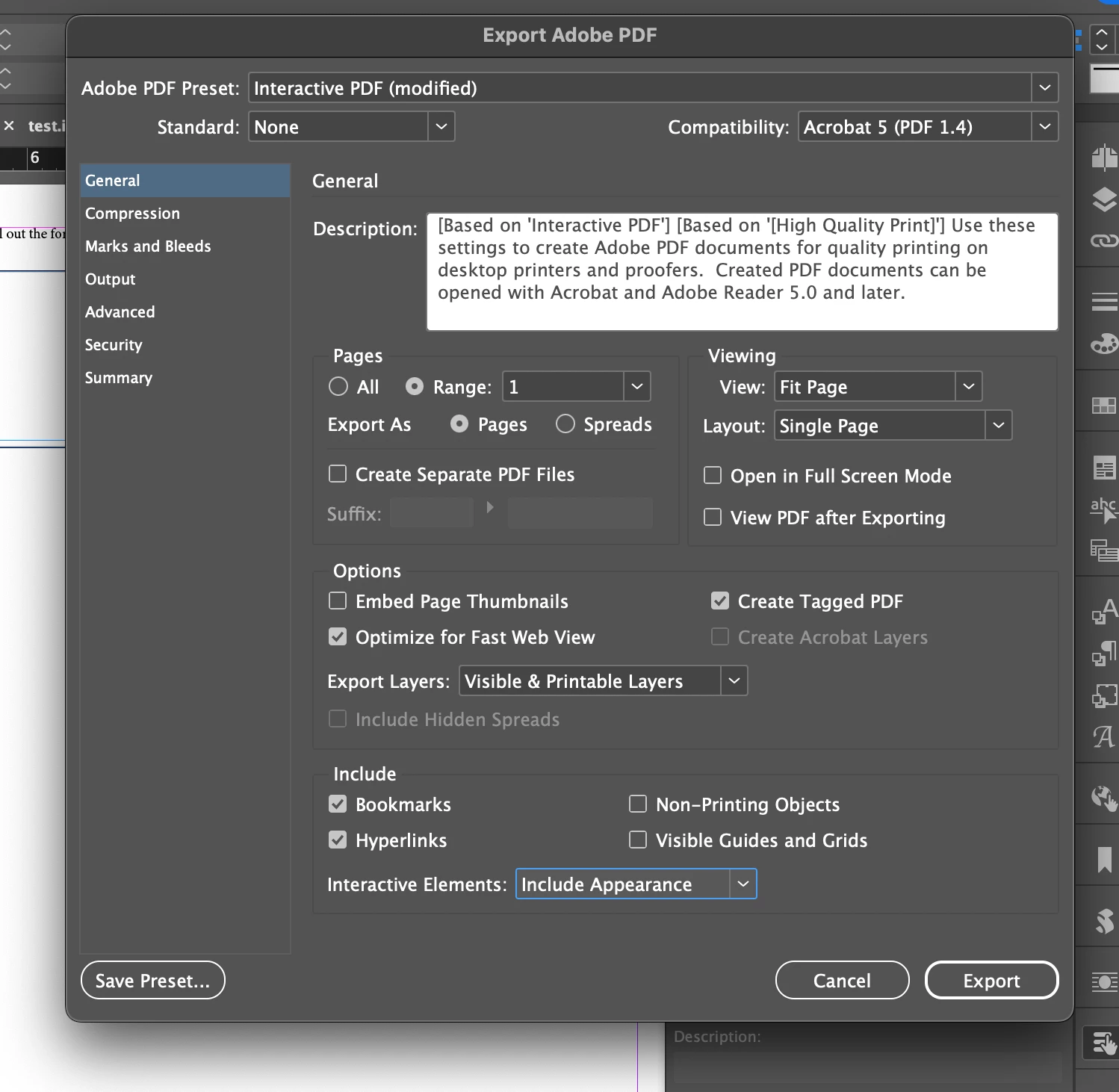Open the page-layout panel icon below Swatches

pos(1104,468)
